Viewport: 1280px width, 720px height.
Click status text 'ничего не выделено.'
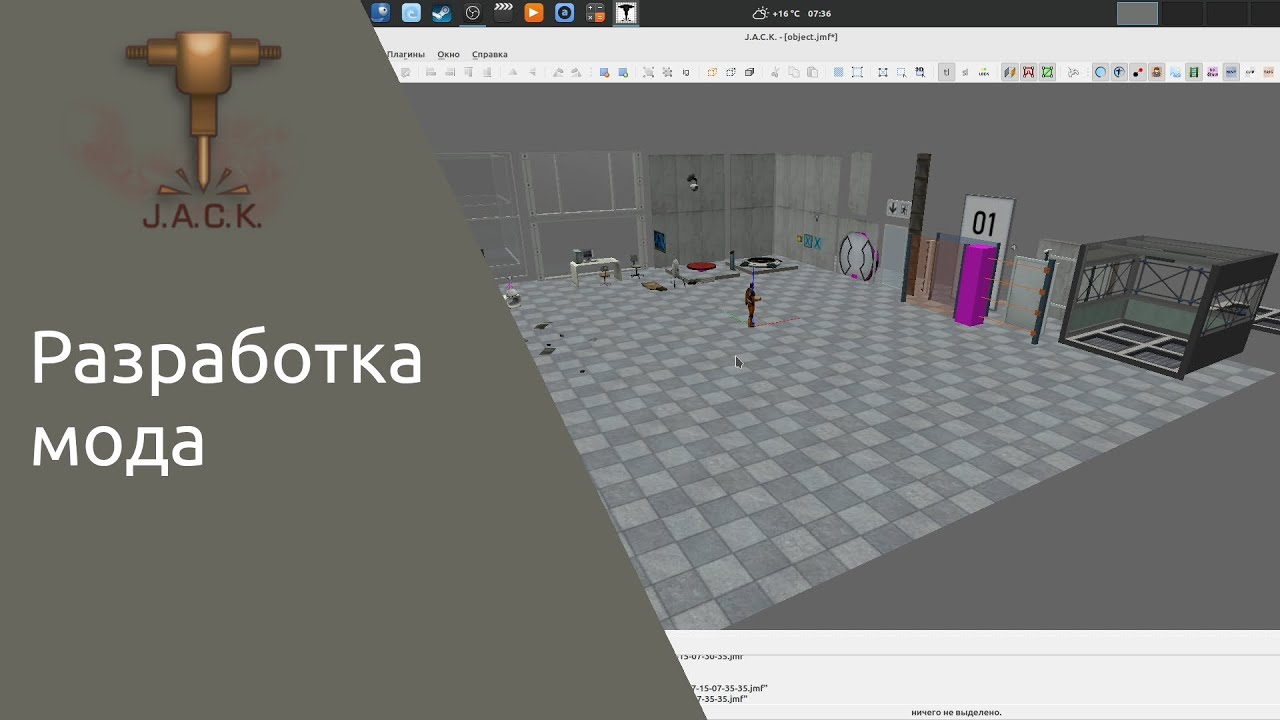tap(956, 712)
